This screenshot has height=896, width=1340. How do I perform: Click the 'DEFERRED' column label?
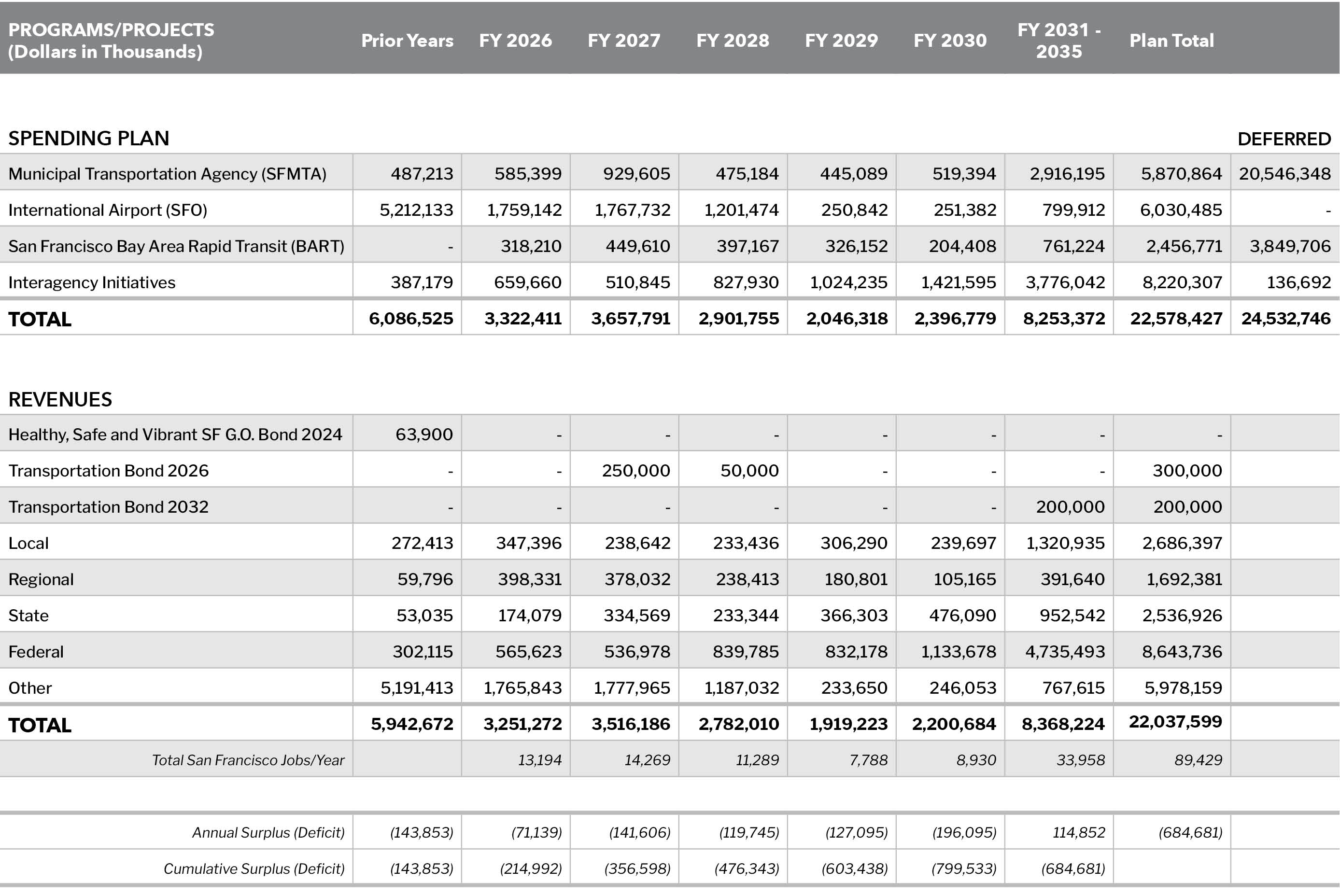pos(1284,139)
